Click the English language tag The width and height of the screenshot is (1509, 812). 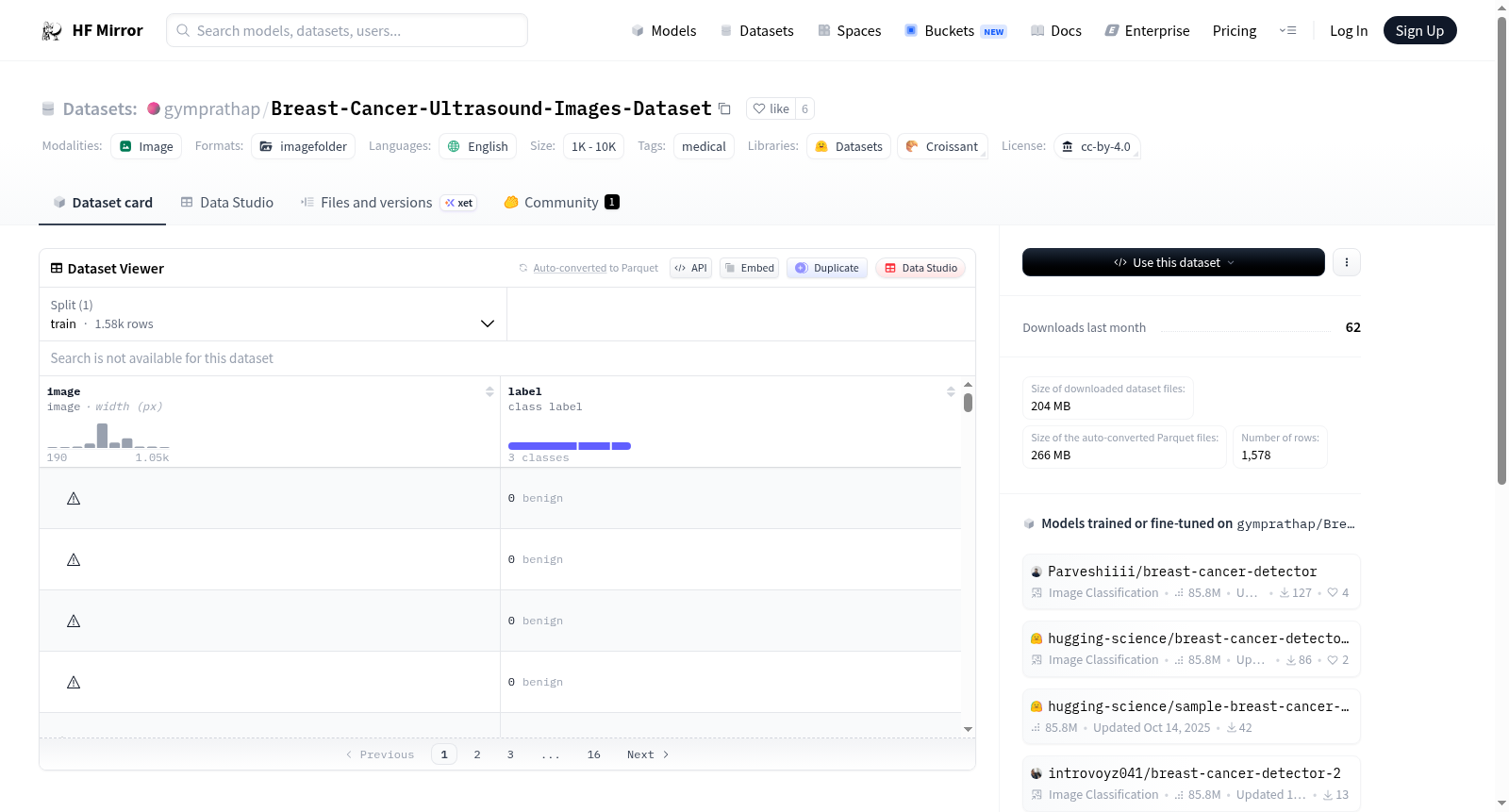pyautogui.click(x=478, y=146)
